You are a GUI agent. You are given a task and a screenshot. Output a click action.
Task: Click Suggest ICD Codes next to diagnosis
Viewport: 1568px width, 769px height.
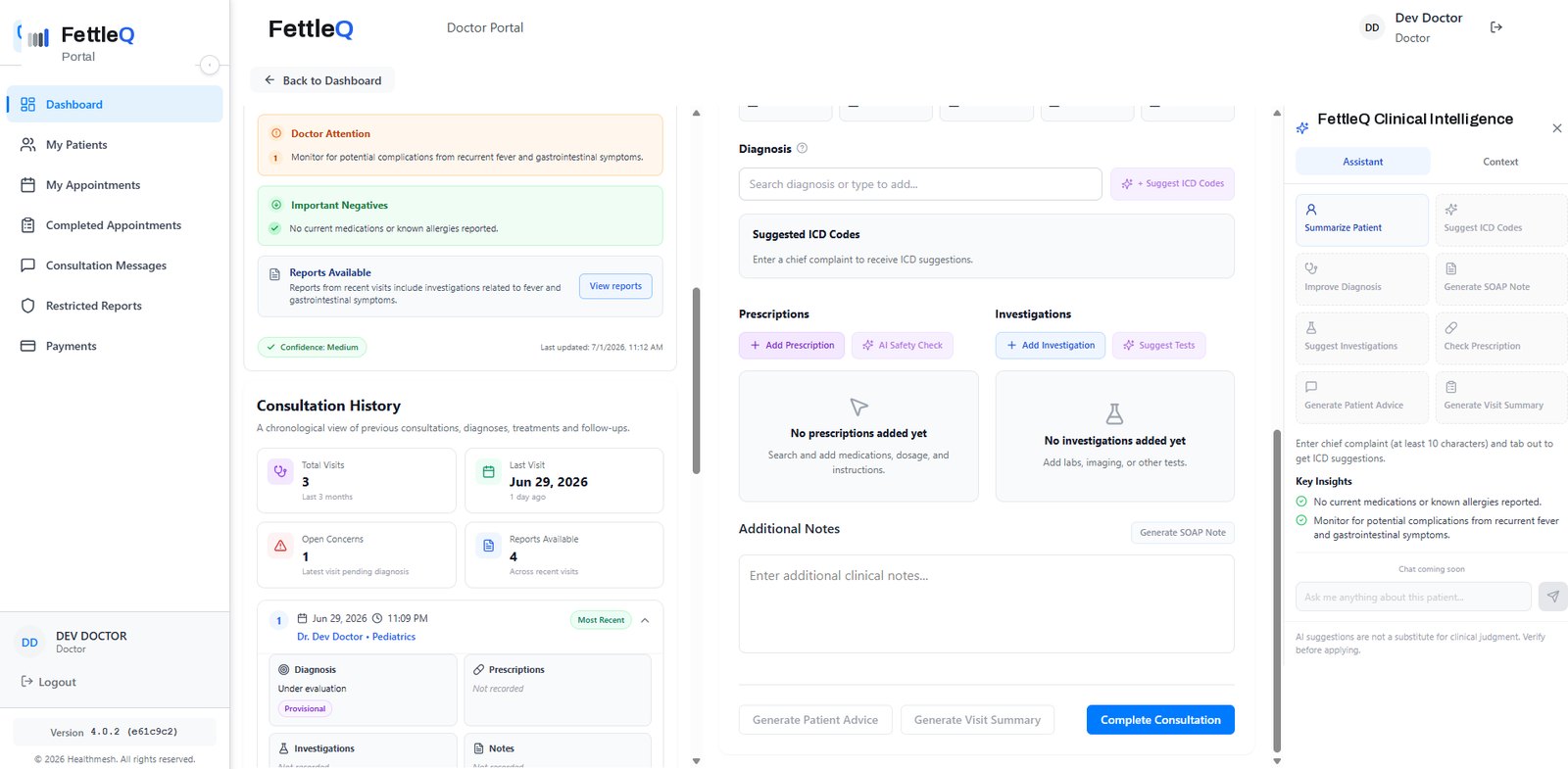tap(1172, 183)
